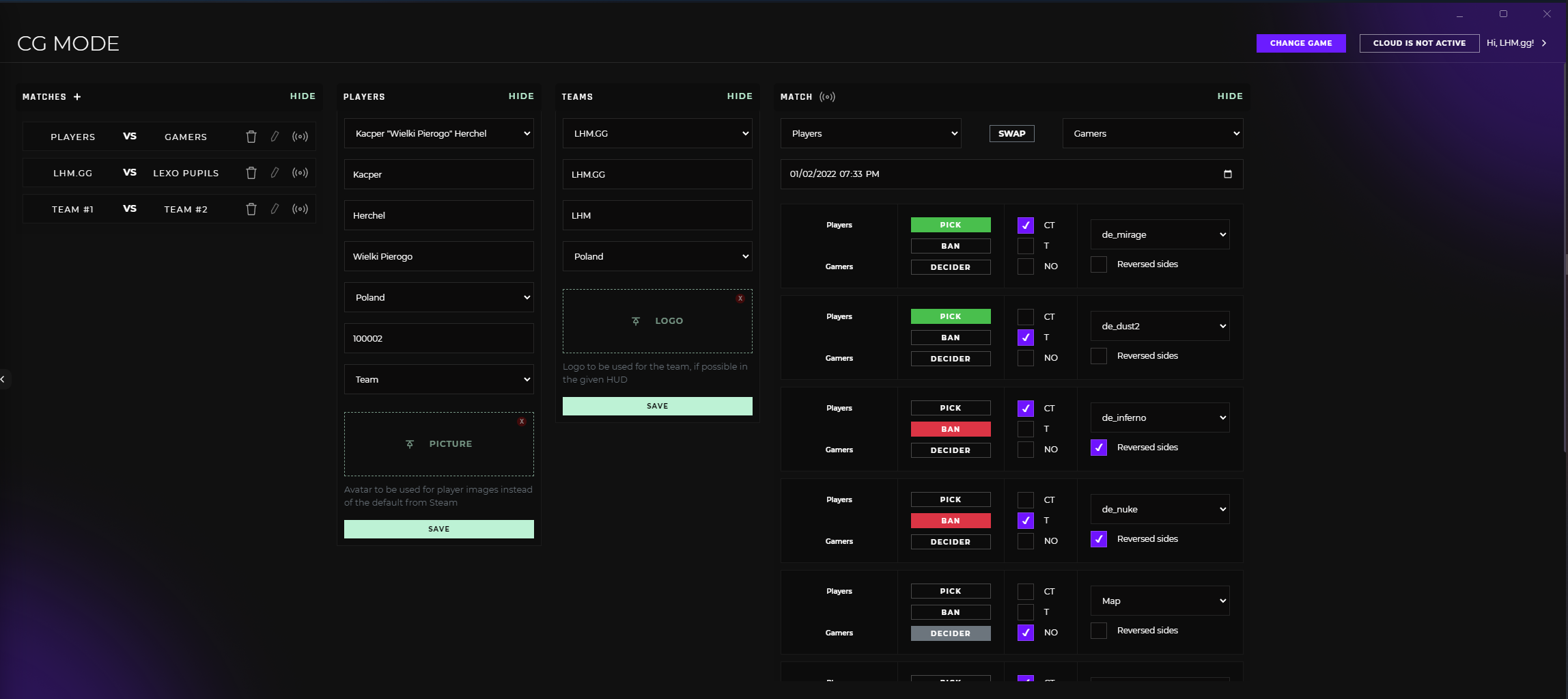Image resolution: width=1568 pixels, height=699 pixels.
Task: Open the player selection dropdown
Action: point(439,133)
